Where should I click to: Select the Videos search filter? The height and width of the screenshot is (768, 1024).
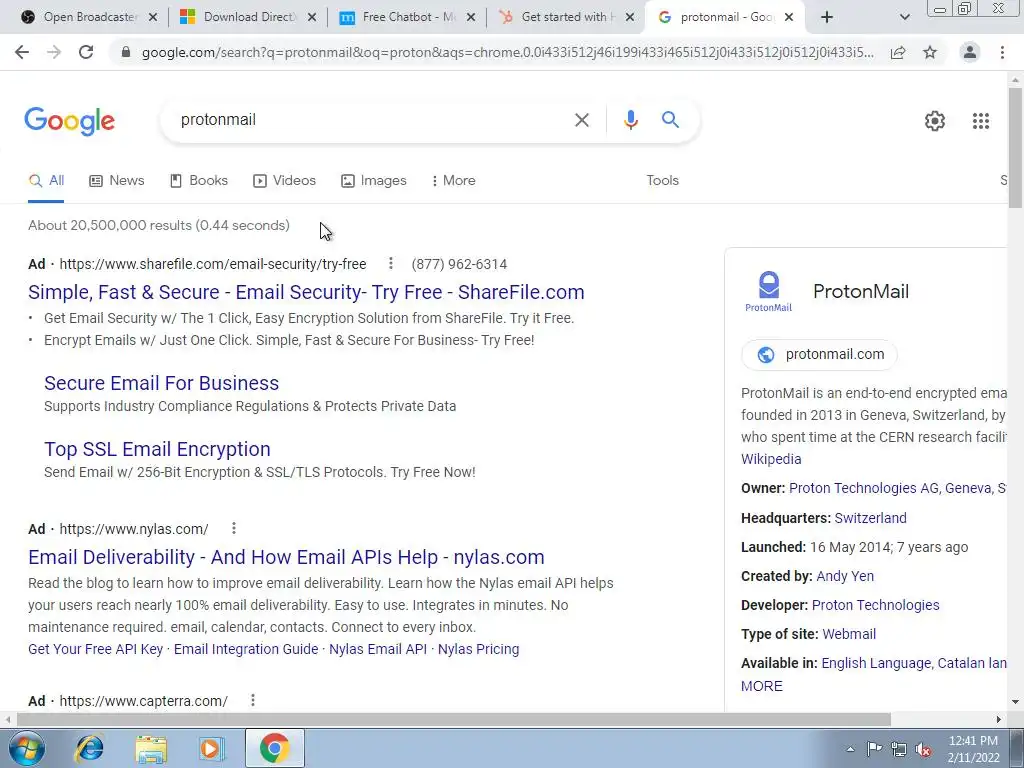[285, 180]
